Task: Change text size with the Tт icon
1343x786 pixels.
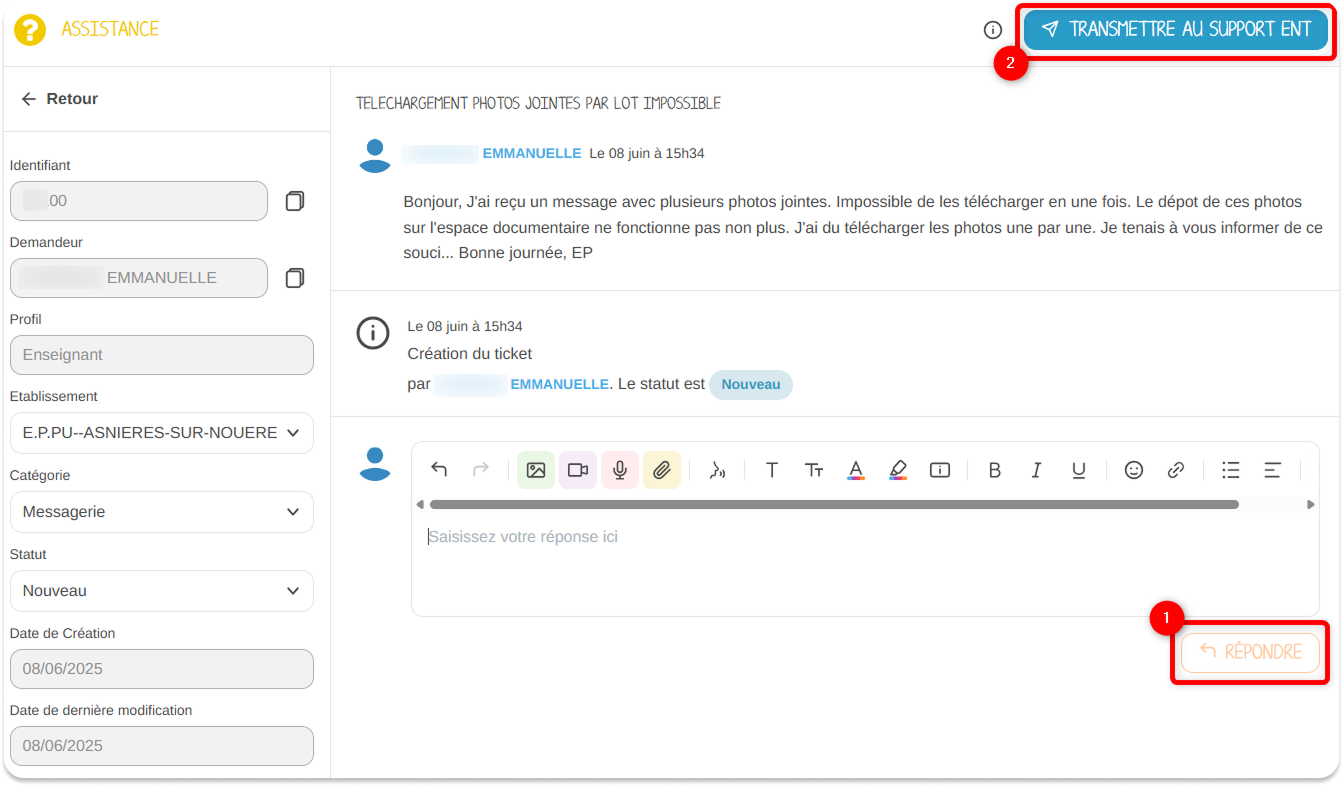Action: click(814, 470)
